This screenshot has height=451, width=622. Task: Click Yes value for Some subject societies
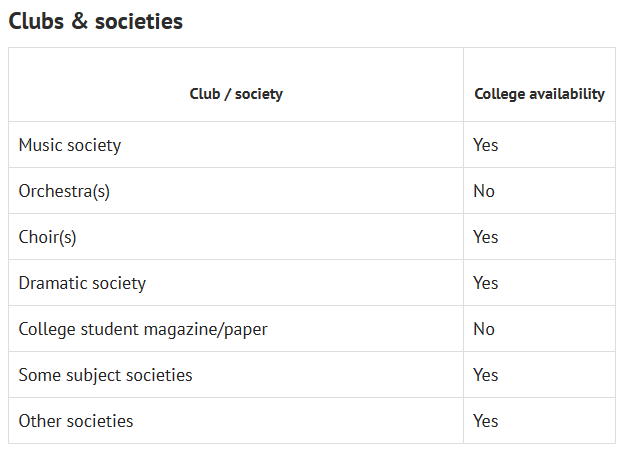pos(486,375)
